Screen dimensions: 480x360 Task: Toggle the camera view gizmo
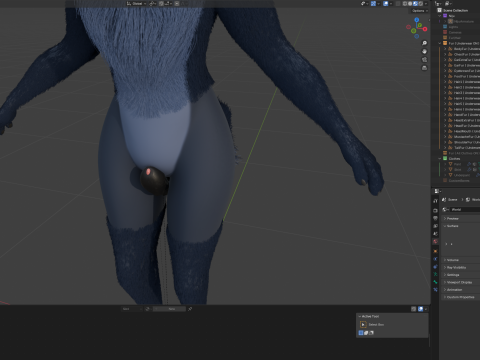pos(424,60)
